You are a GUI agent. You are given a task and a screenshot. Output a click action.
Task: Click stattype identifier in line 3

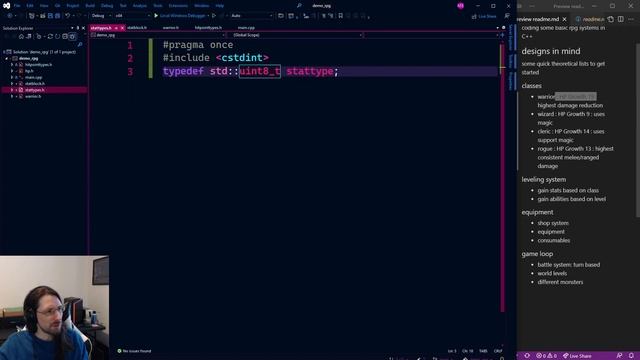click(309, 71)
